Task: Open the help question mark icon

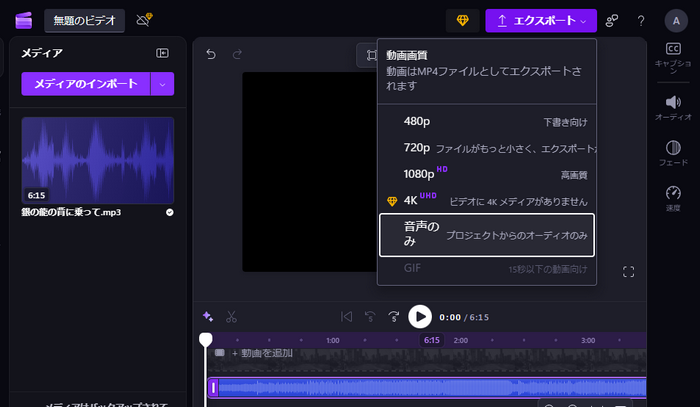Action: [641, 21]
